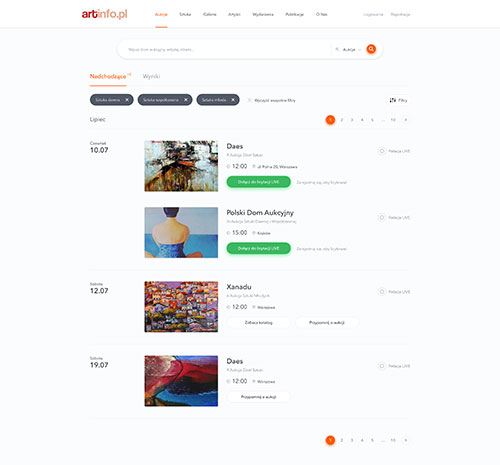500x465 pixels.
Task: Toggle LIVE broadcast radio for Xanadu auction
Action: (x=382, y=292)
